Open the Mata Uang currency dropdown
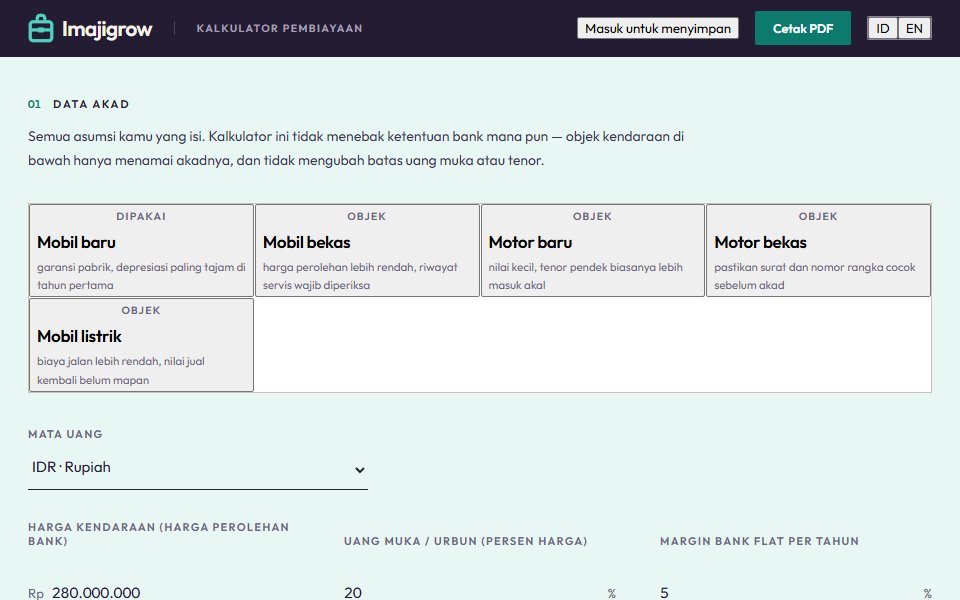This screenshot has width=960, height=600. point(198,469)
